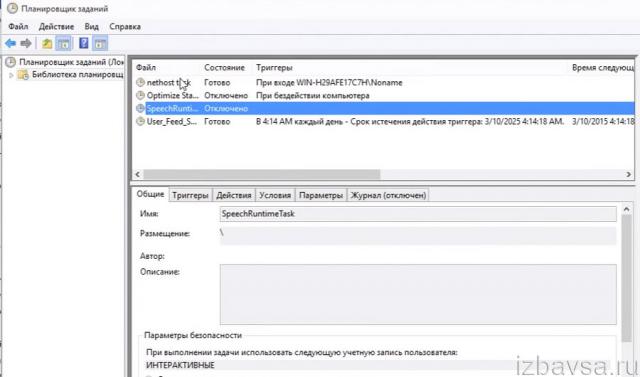Viewport: 640px width, 377px height.
Task: Click the Back arrow toolbar icon
Action: pos(11,43)
